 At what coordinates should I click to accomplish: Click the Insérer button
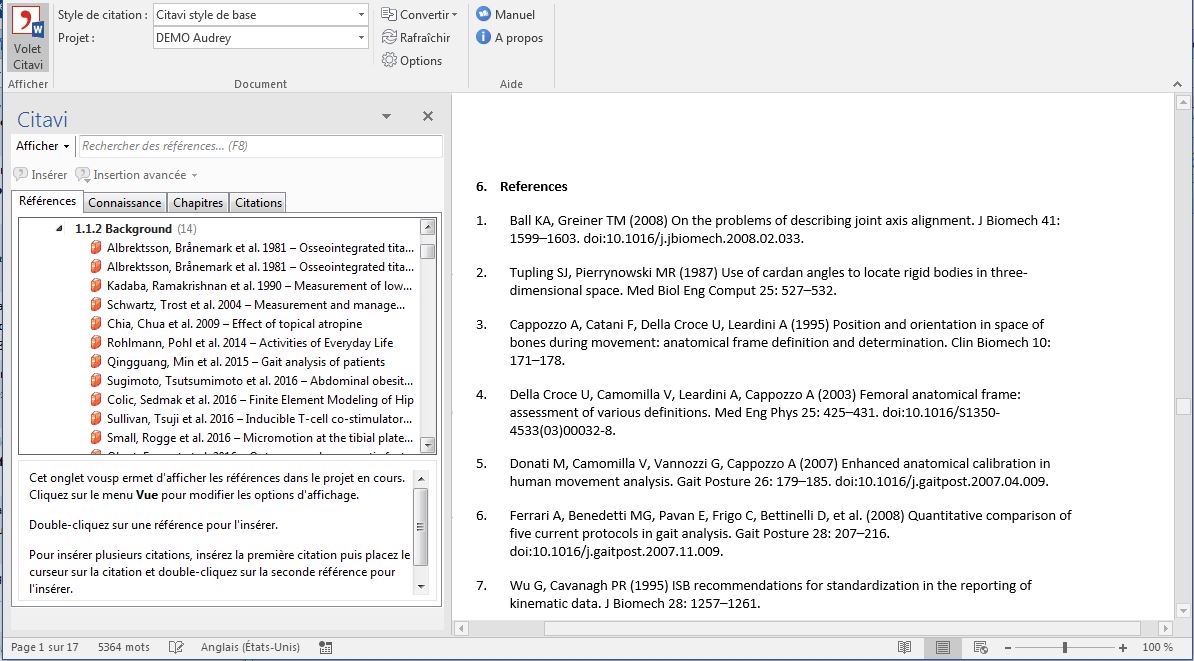click(x=40, y=175)
